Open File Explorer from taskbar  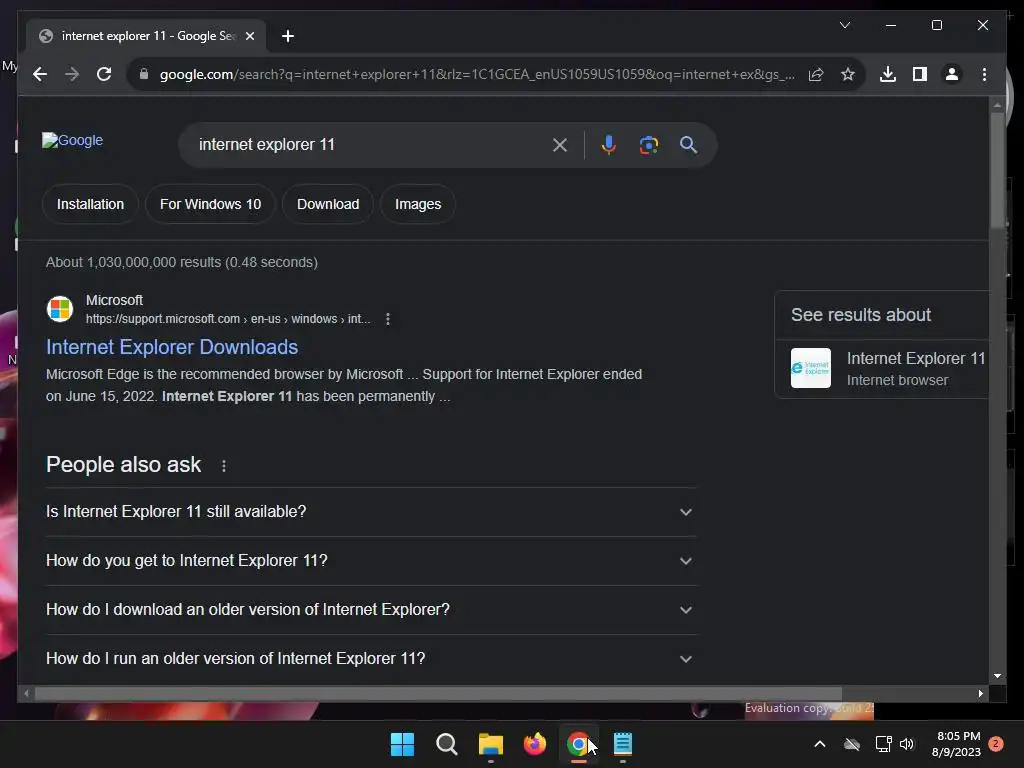click(x=490, y=744)
